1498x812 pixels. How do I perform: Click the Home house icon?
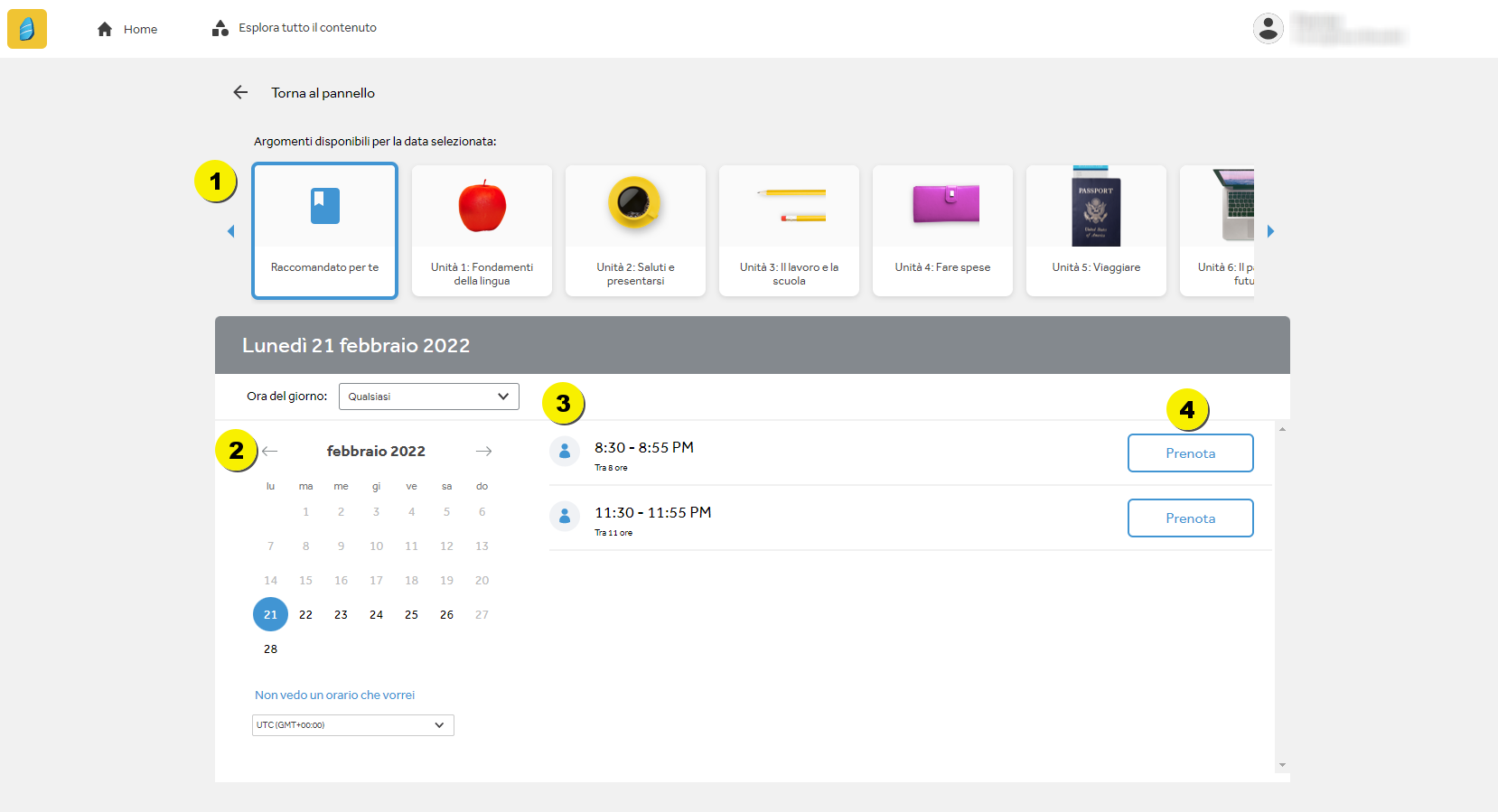coord(105,29)
